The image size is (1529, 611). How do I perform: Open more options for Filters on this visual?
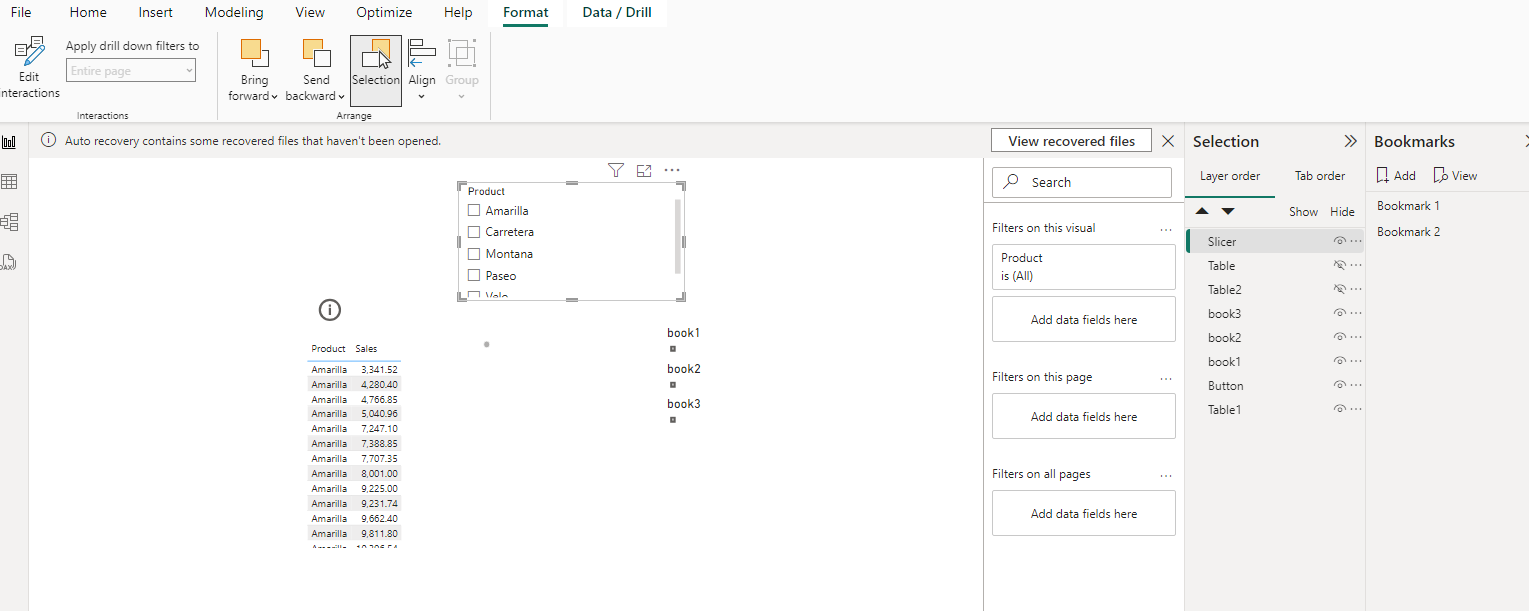(x=1166, y=229)
